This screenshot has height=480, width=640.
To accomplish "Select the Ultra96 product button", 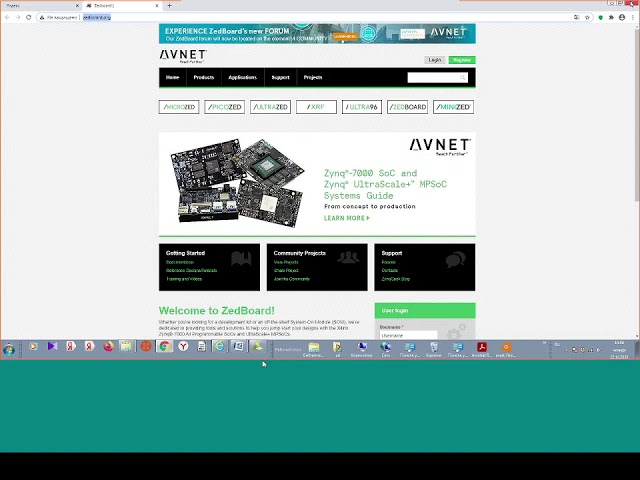I will pos(362,107).
